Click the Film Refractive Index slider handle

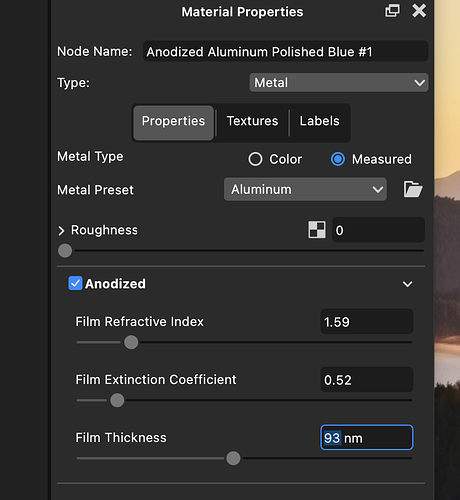[131, 342]
